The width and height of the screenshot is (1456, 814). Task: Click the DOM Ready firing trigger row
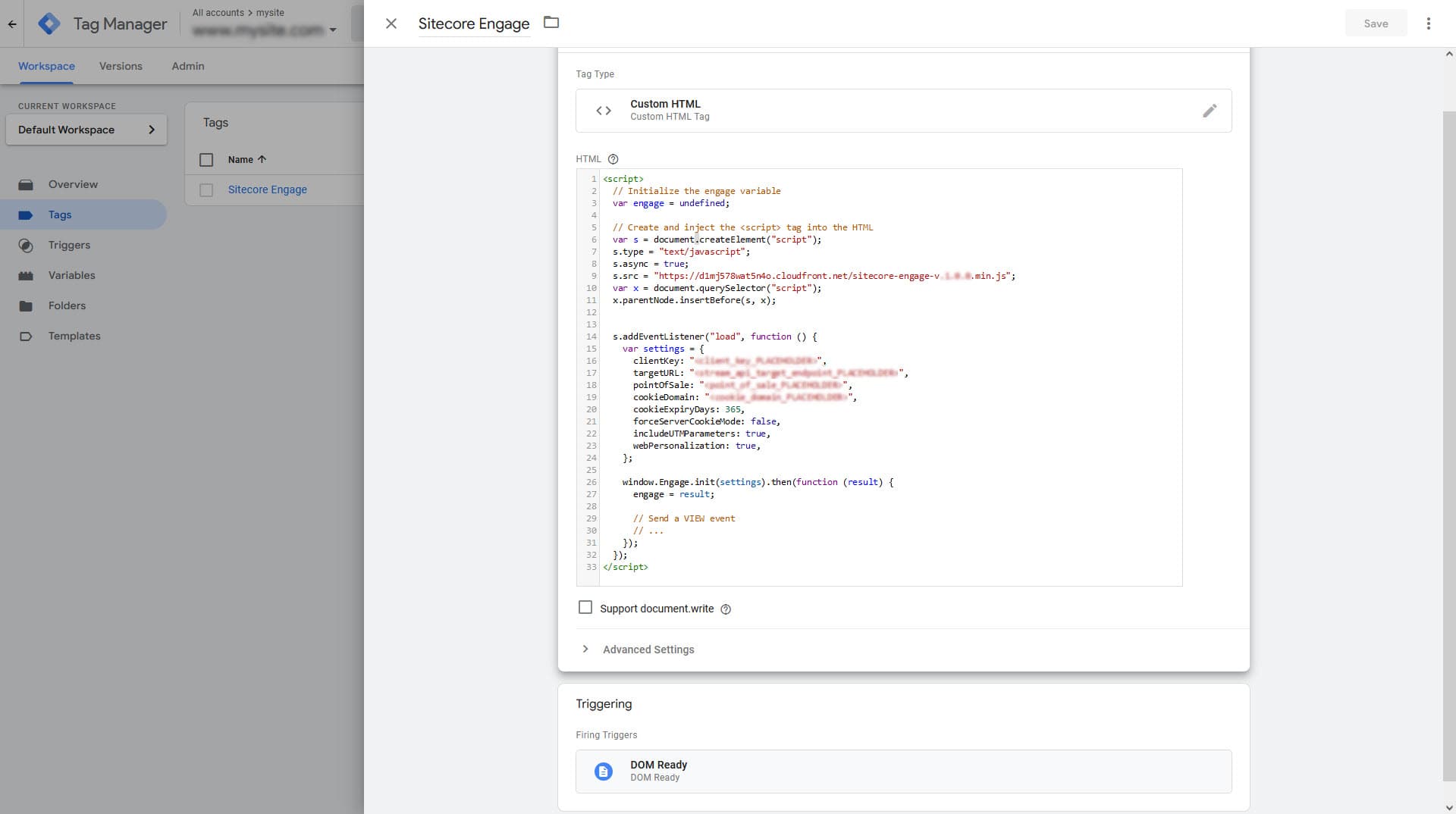tap(903, 772)
